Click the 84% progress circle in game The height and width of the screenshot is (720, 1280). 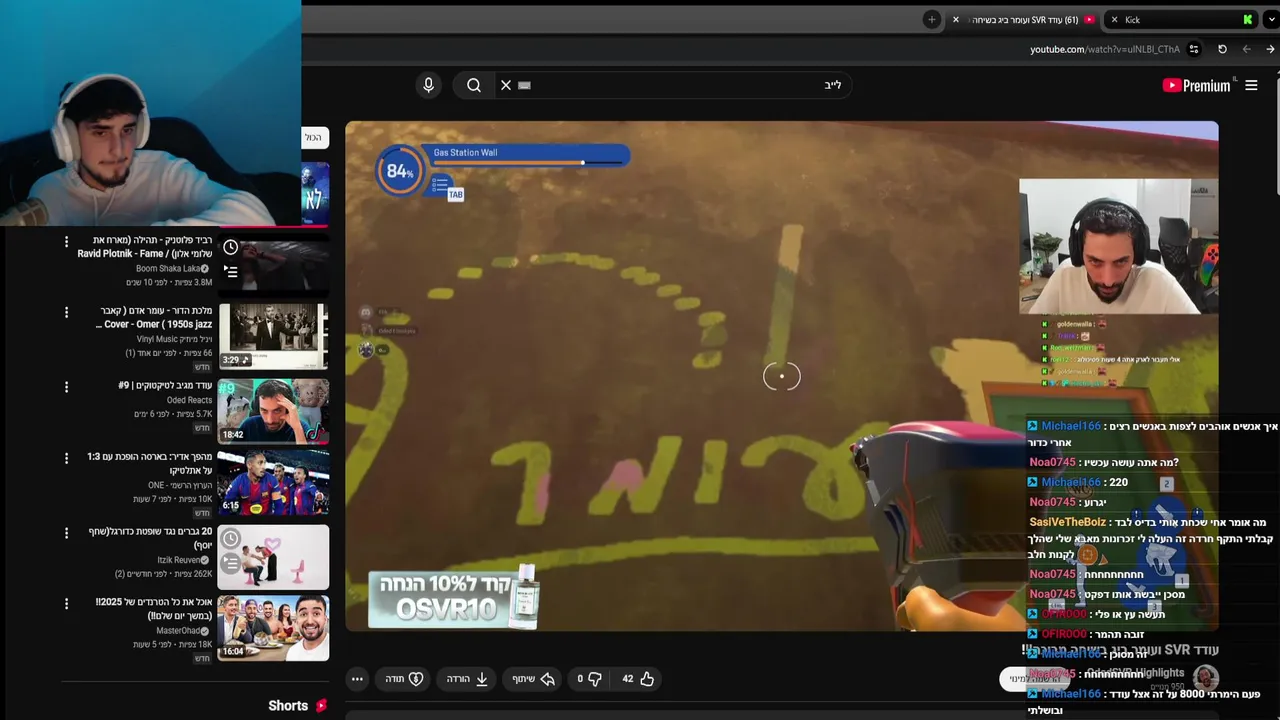pos(400,171)
